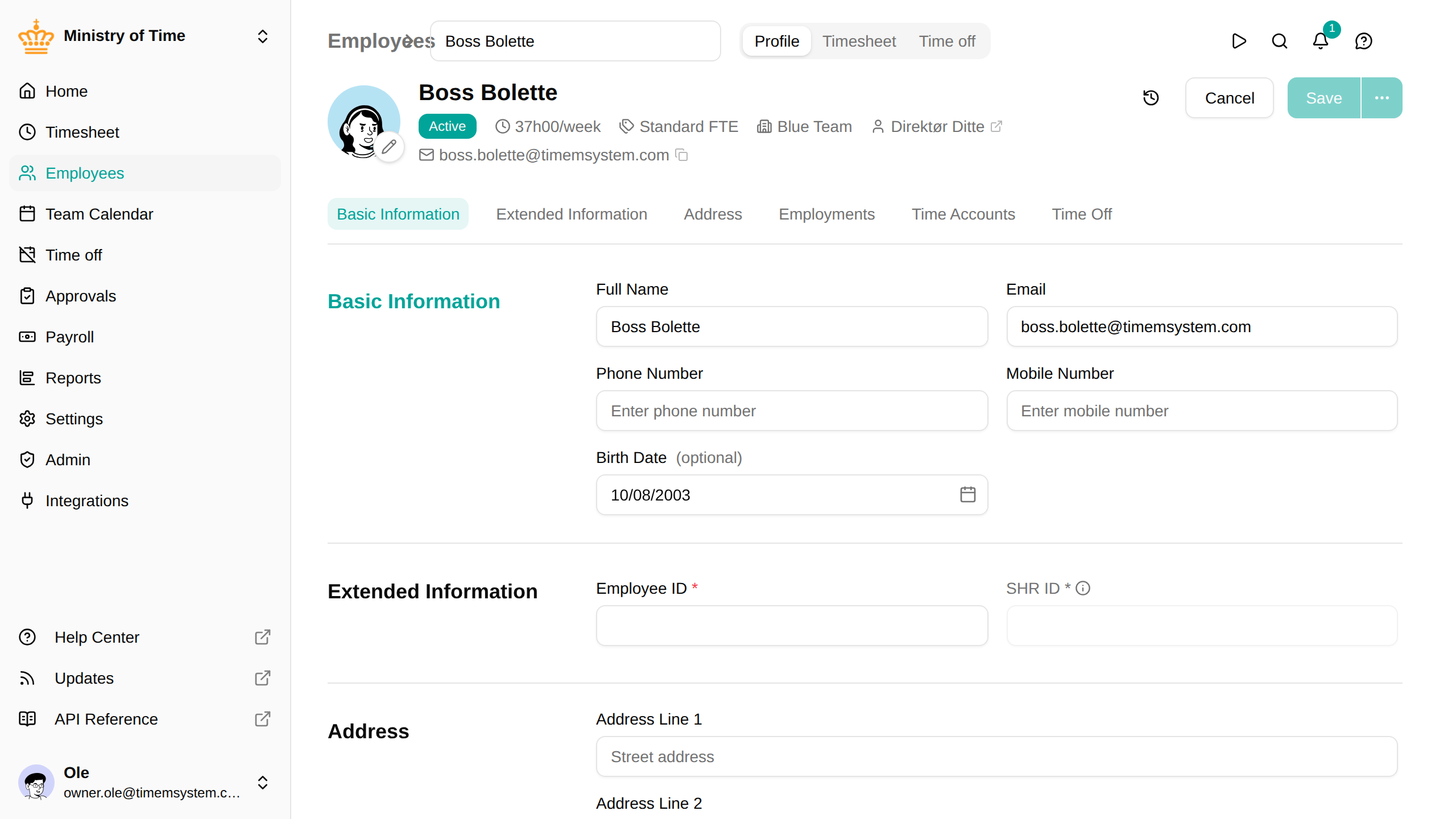Click Ole's user avatar
1456x819 pixels.
[x=36, y=782]
